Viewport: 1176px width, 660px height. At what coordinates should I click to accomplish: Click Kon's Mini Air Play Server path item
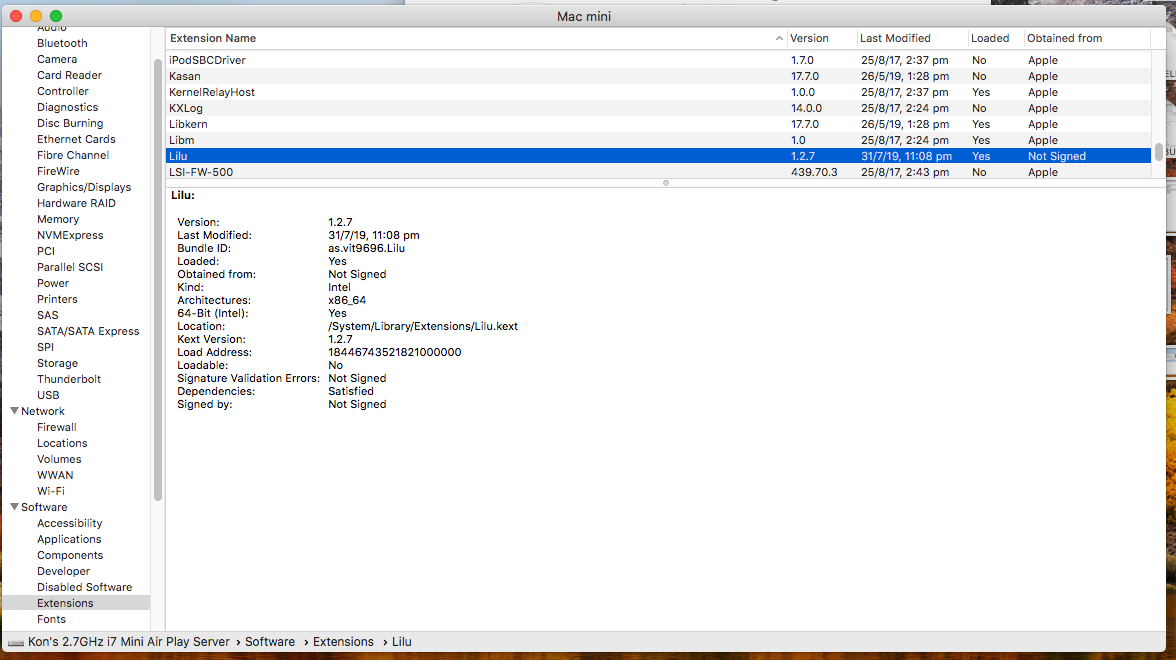pos(128,642)
